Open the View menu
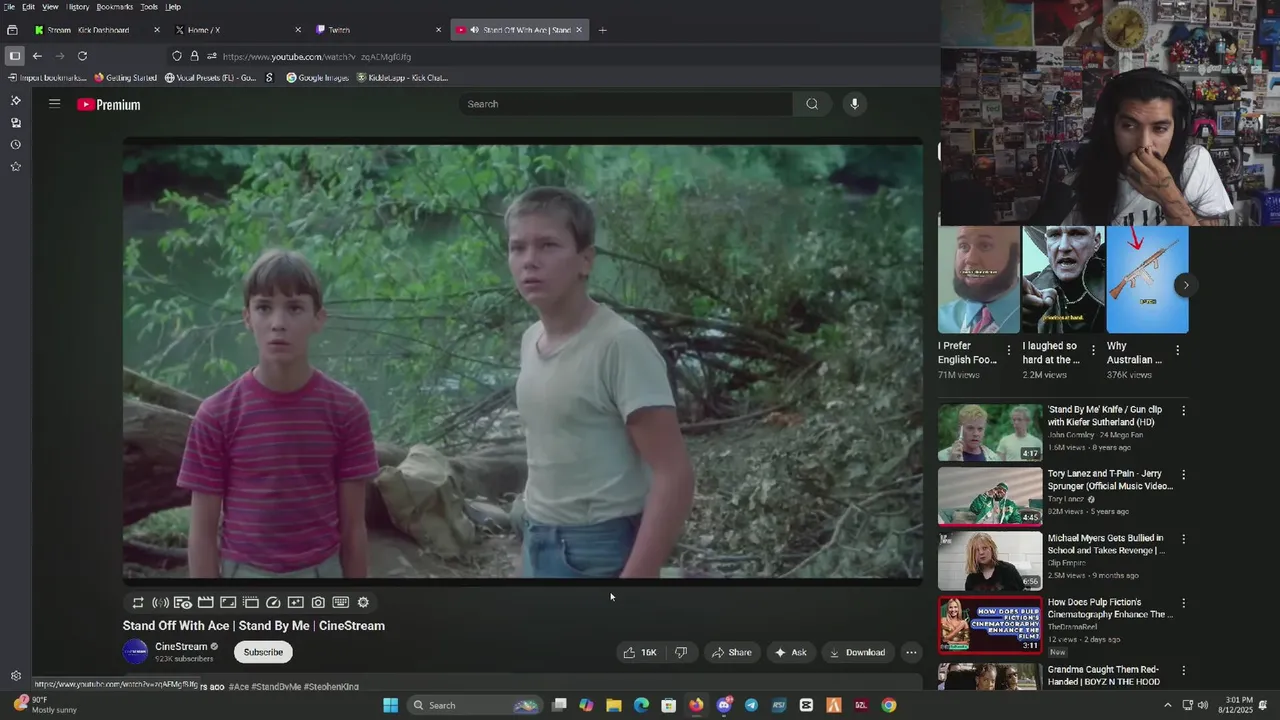1280x720 pixels. point(50,6)
